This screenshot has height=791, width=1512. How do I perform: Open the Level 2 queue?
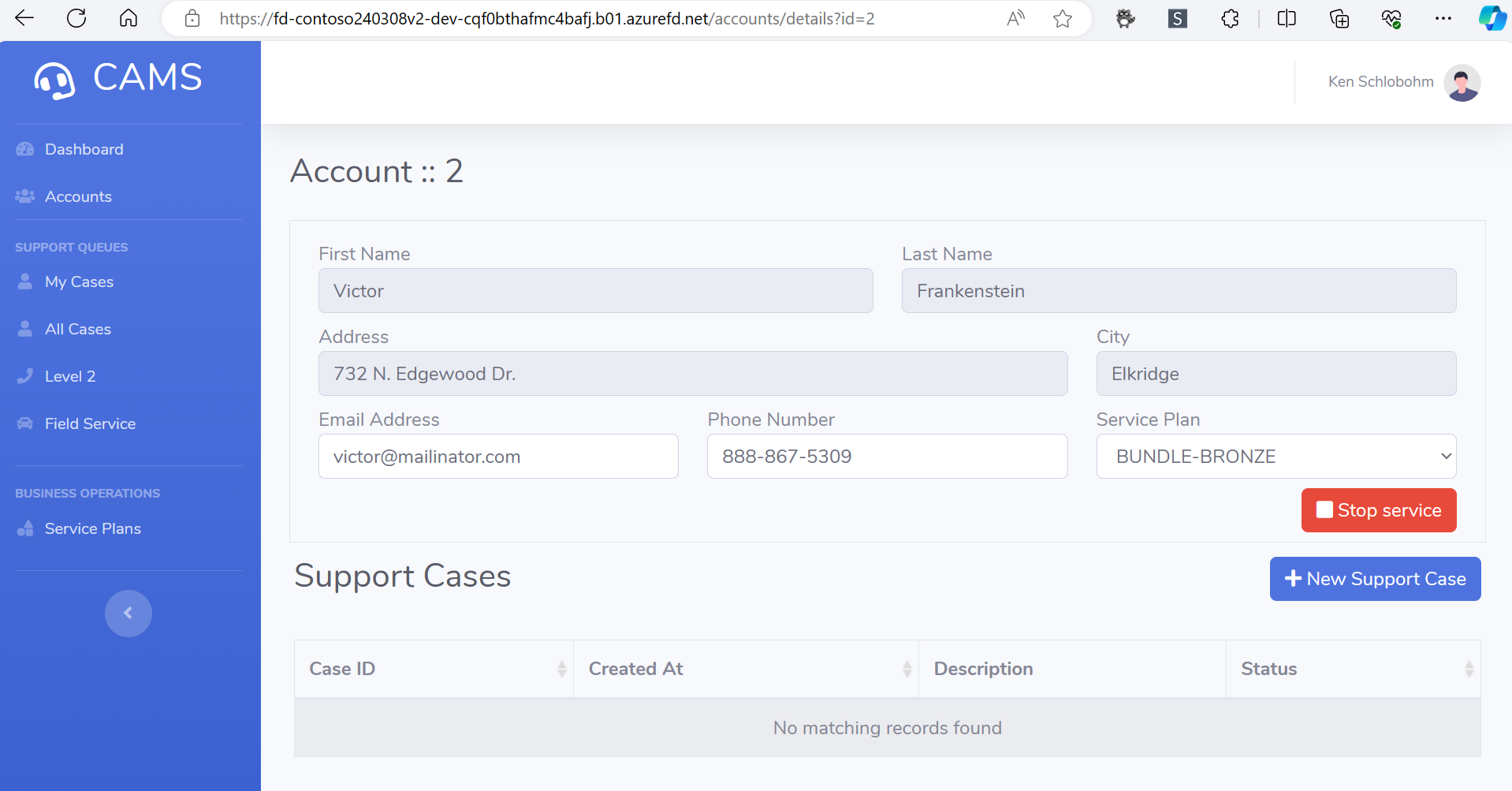70,376
